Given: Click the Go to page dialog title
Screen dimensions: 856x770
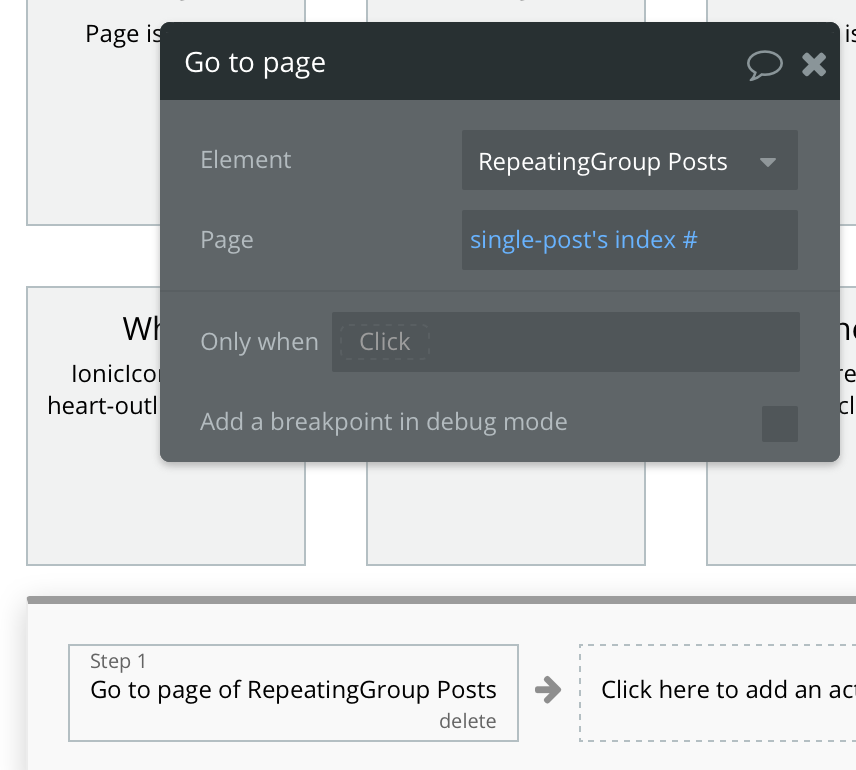Looking at the screenshot, I should coord(255,63).
